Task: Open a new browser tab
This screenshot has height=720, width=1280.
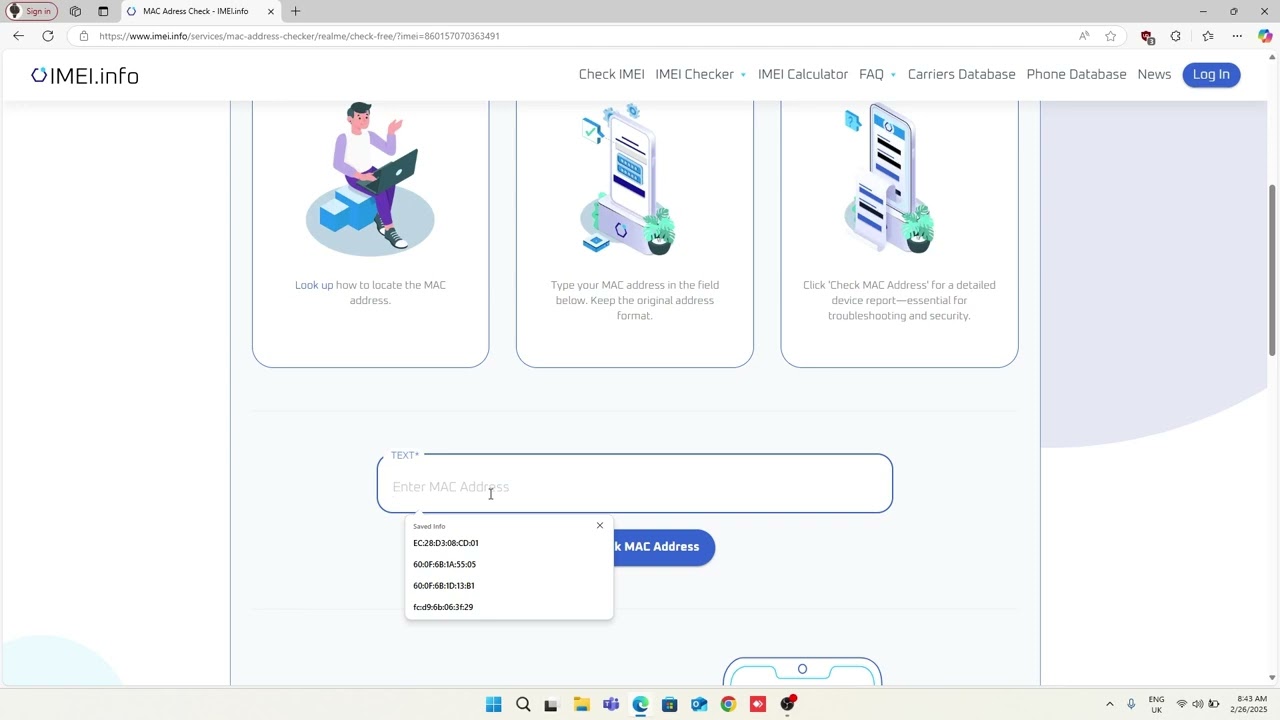Action: coord(295,11)
